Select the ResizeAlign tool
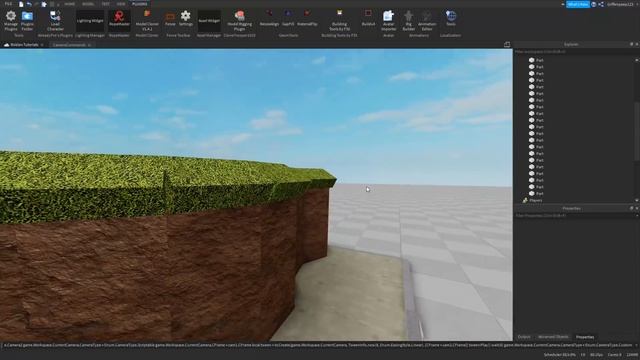640x360 pixels. pos(269,19)
